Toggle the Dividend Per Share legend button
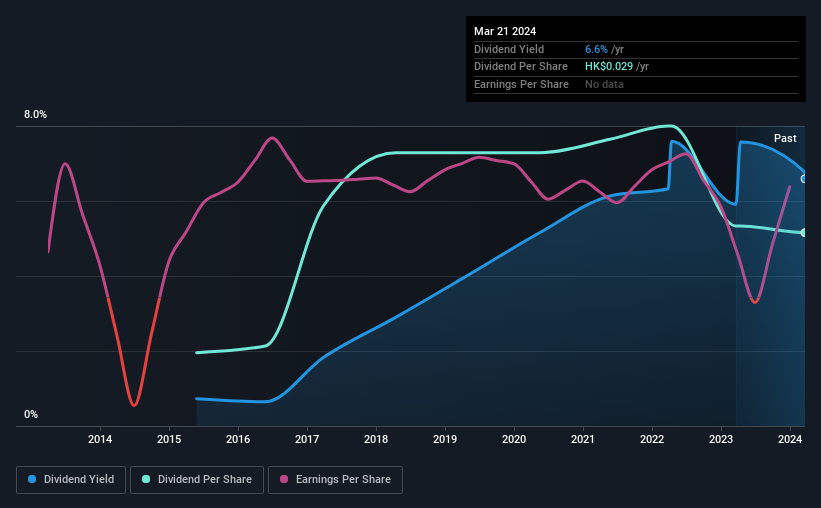 pyautogui.click(x=197, y=479)
